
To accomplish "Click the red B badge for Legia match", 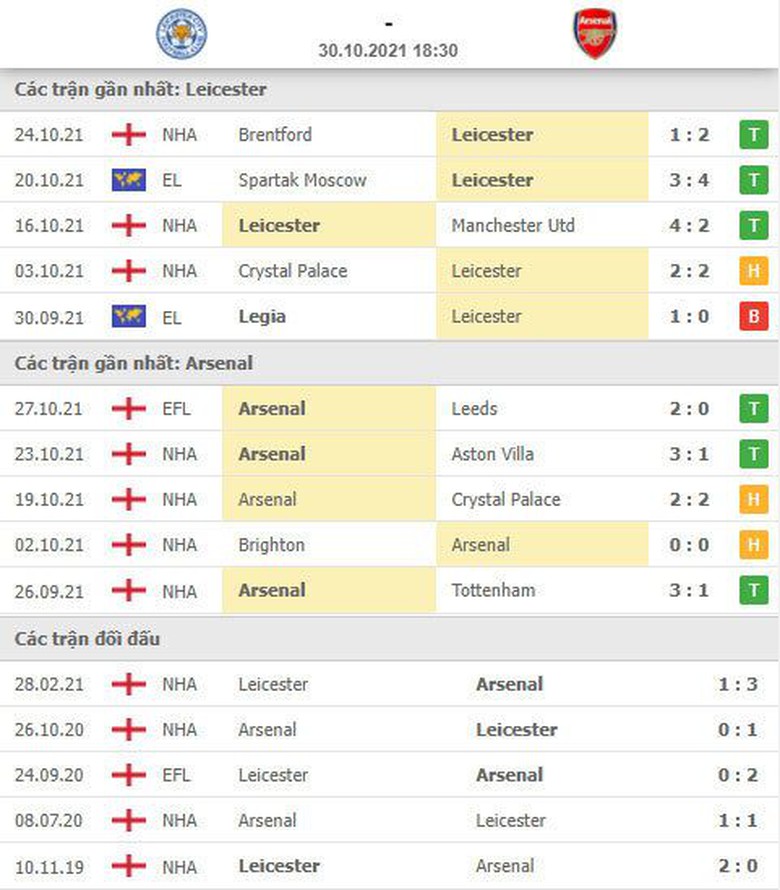I will (753, 317).
